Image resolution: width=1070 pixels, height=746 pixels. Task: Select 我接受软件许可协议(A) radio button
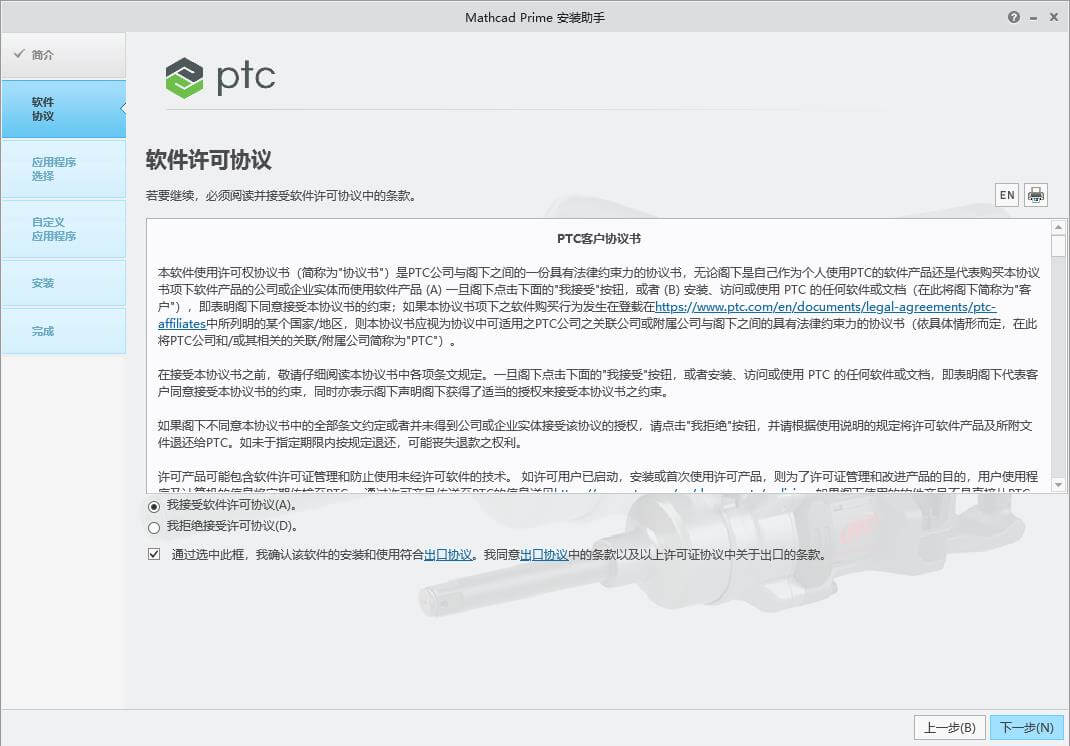coord(154,506)
